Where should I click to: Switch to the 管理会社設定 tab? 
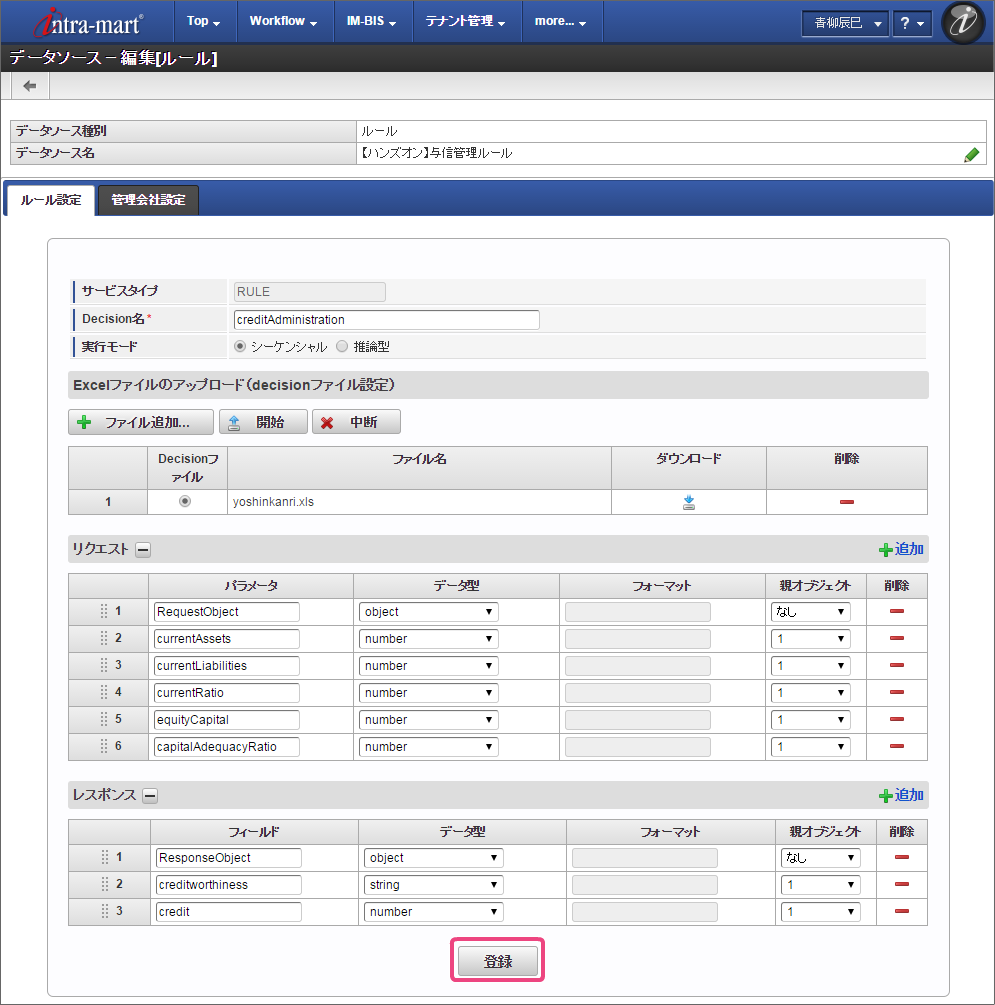(148, 200)
